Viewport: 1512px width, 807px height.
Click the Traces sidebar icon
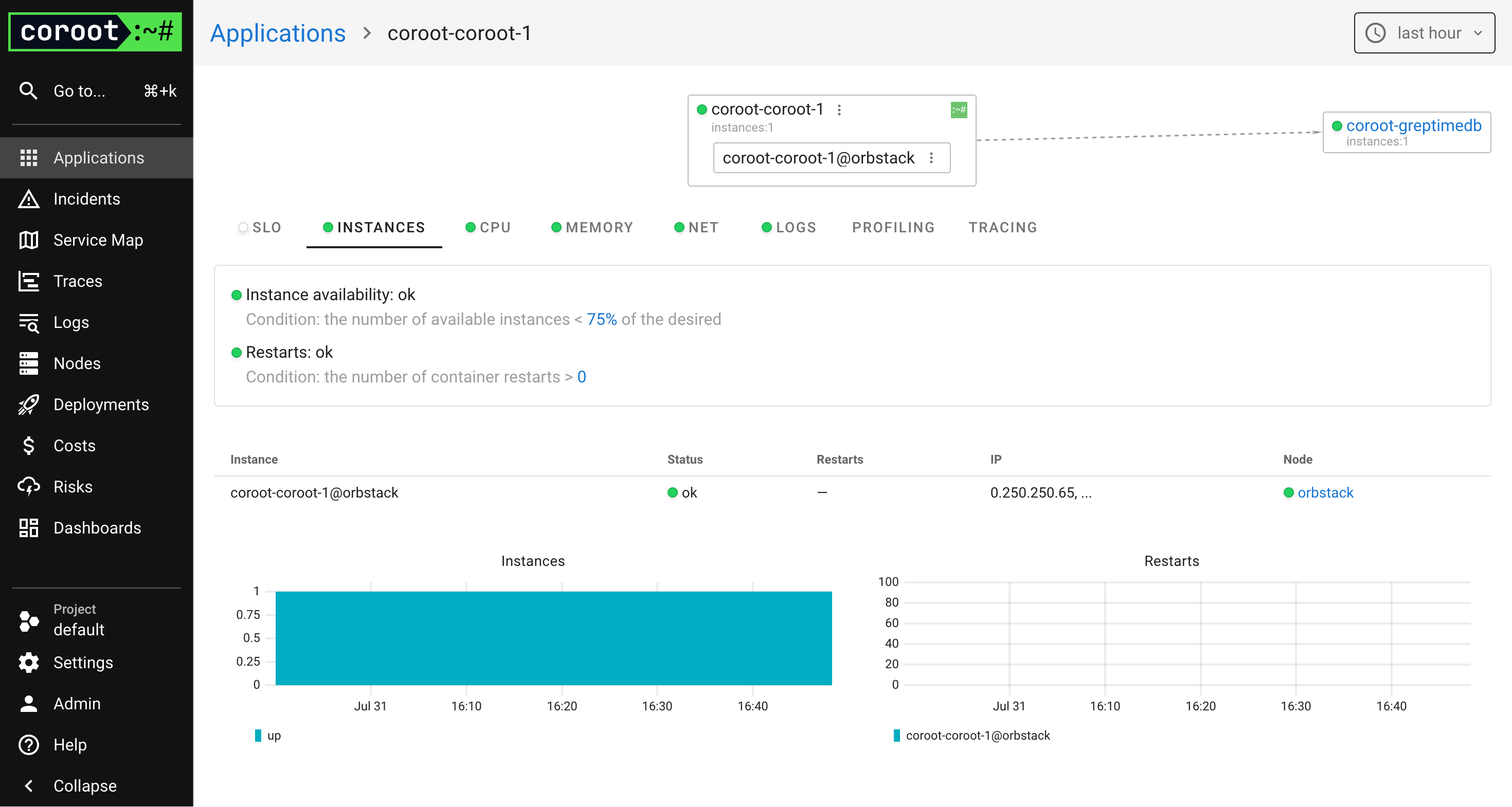tap(28, 282)
